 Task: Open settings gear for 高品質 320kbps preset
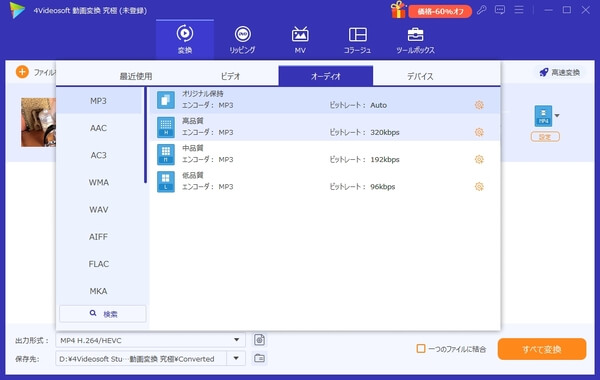pyautogui.click(x=479, y=132)
